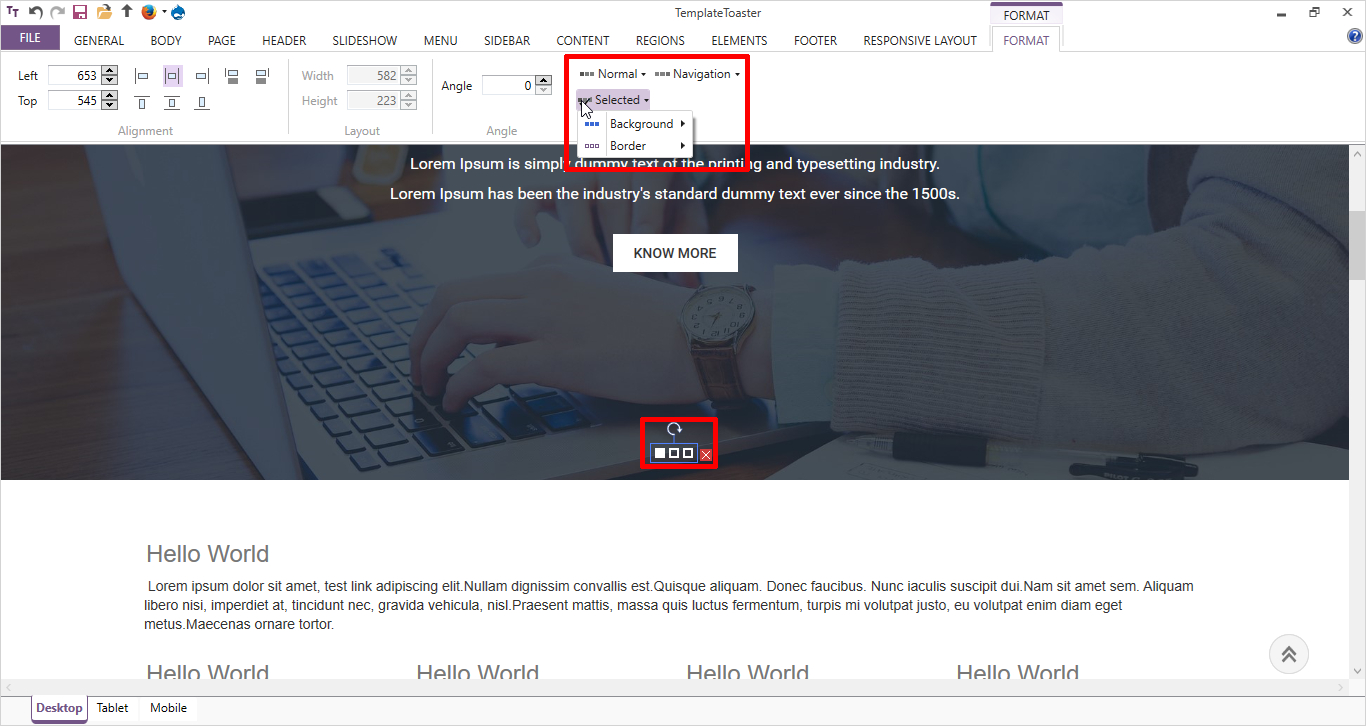The width and height of the screenshot is (1366, 726).
Task: Click the rotate handle above slideshow indicators
Action: pos(674,429)
